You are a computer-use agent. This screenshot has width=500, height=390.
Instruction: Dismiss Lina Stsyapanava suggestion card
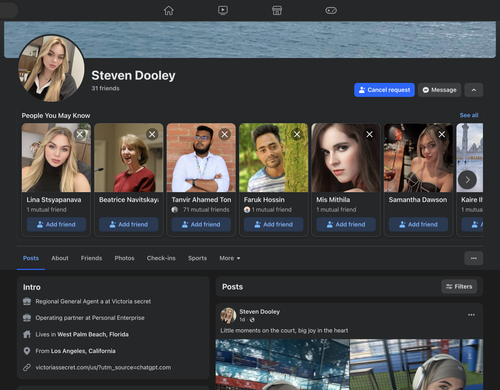(x=80, y=134)
